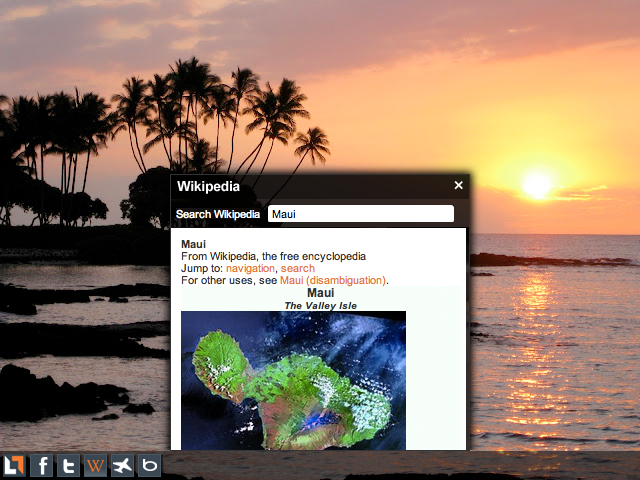The width and height of the screenshot is (640, 480).
Task: Click the Search Wikipedia label
Action: point(218,214)
